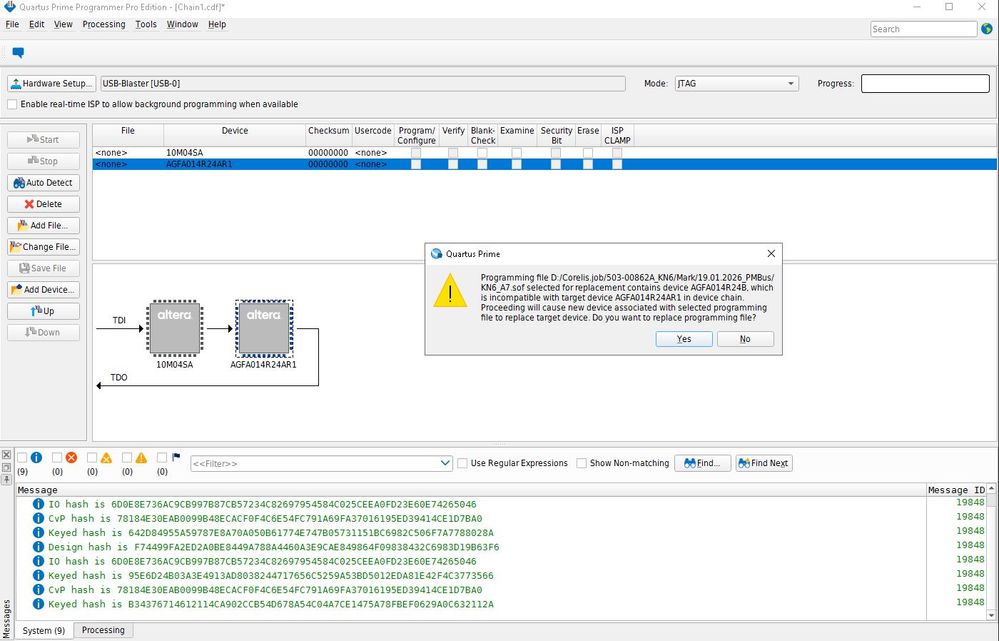This screenshot has height=641, width=999.
Task: Click No in Quartus Prime dialog
Action: (x=745, y=339)
